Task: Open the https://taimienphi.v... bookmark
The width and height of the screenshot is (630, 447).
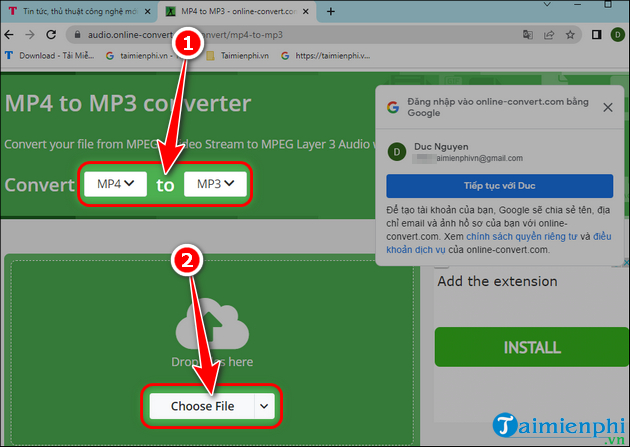Action: pos(325,56)
